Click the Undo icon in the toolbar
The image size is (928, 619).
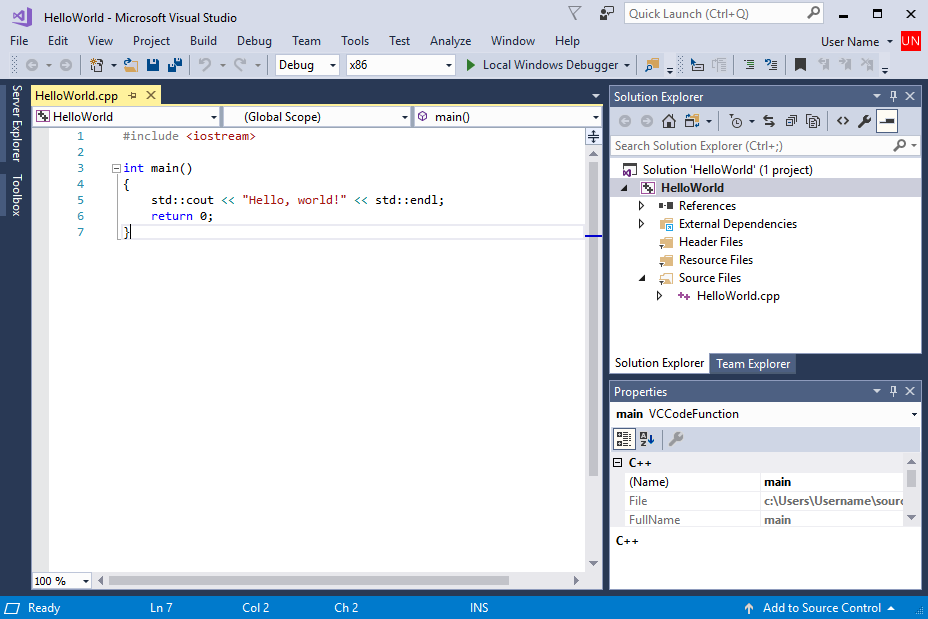point(206,65)
